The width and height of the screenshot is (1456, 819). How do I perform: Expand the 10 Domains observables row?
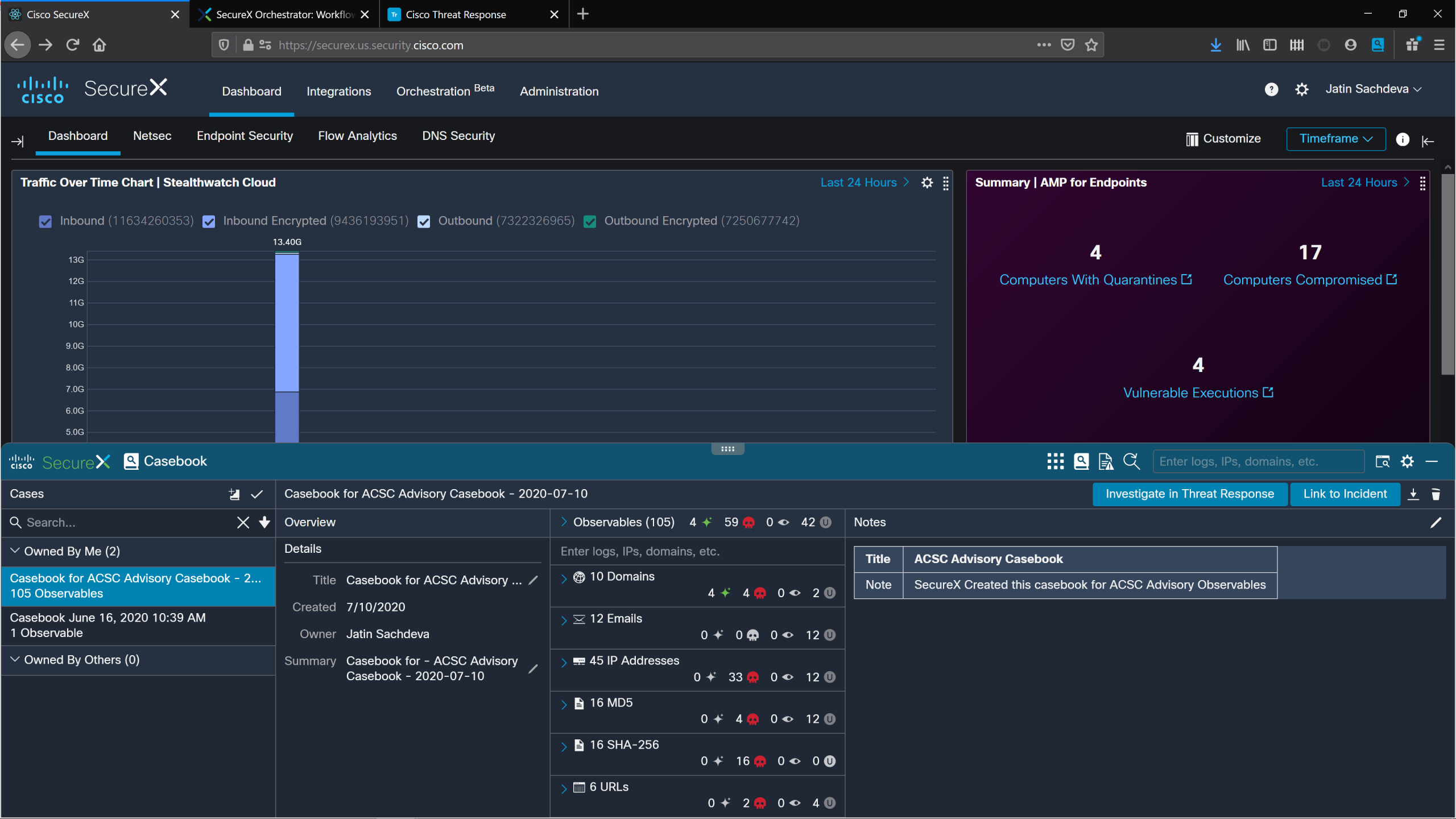(x=564, y=578)
